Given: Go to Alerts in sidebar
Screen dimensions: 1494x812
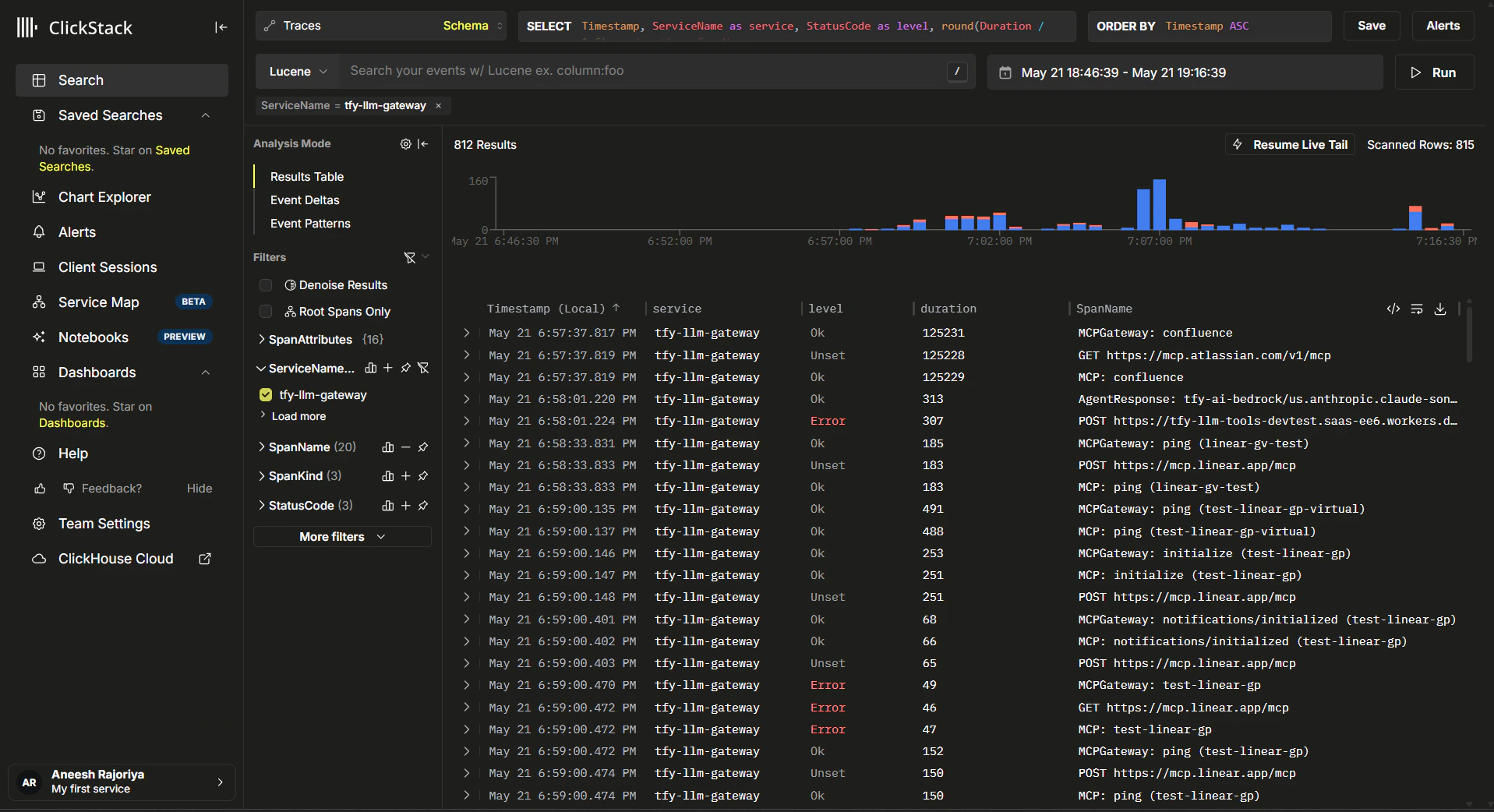Looking at the screenshot, I should pyautogui.click(x=77, y=232).
